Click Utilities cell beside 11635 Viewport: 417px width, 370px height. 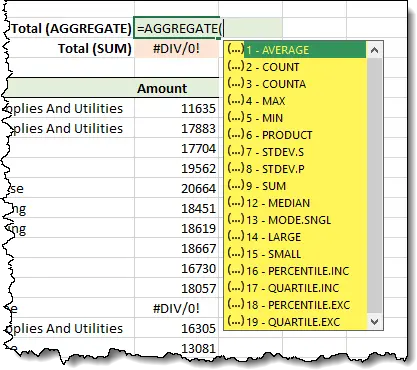(x=71, y=108)
